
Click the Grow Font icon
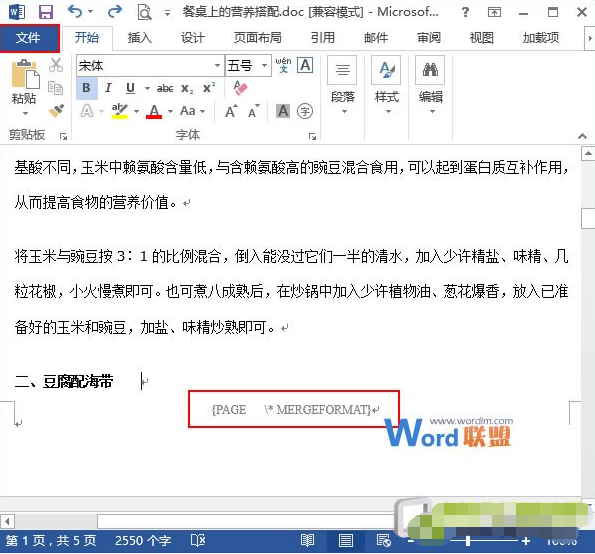point(231,111)
